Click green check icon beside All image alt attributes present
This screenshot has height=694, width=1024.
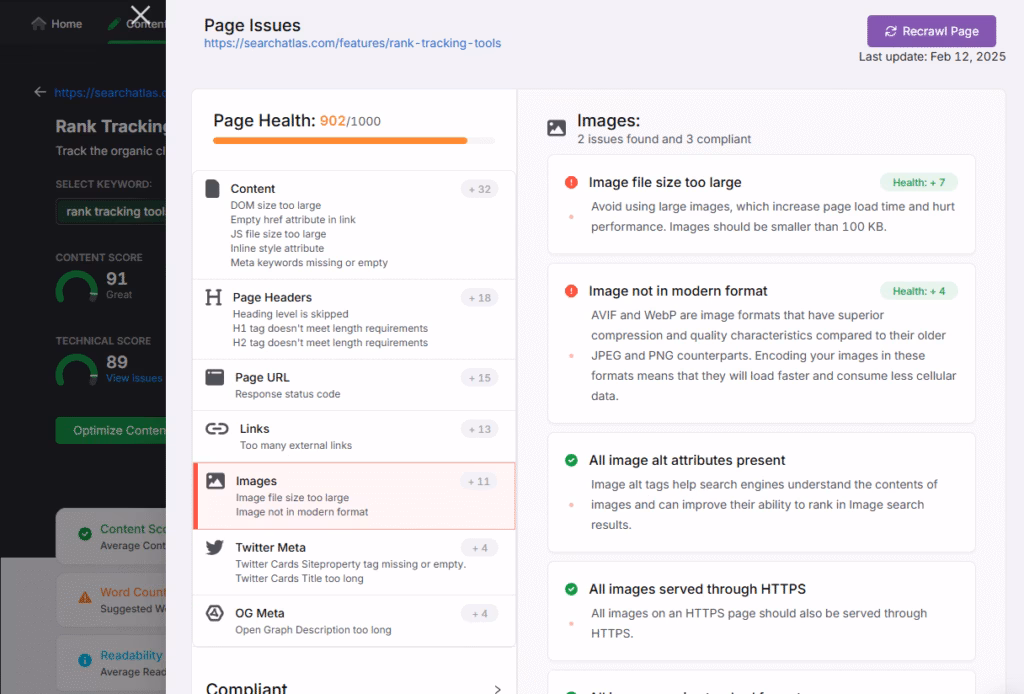[571, 460]
